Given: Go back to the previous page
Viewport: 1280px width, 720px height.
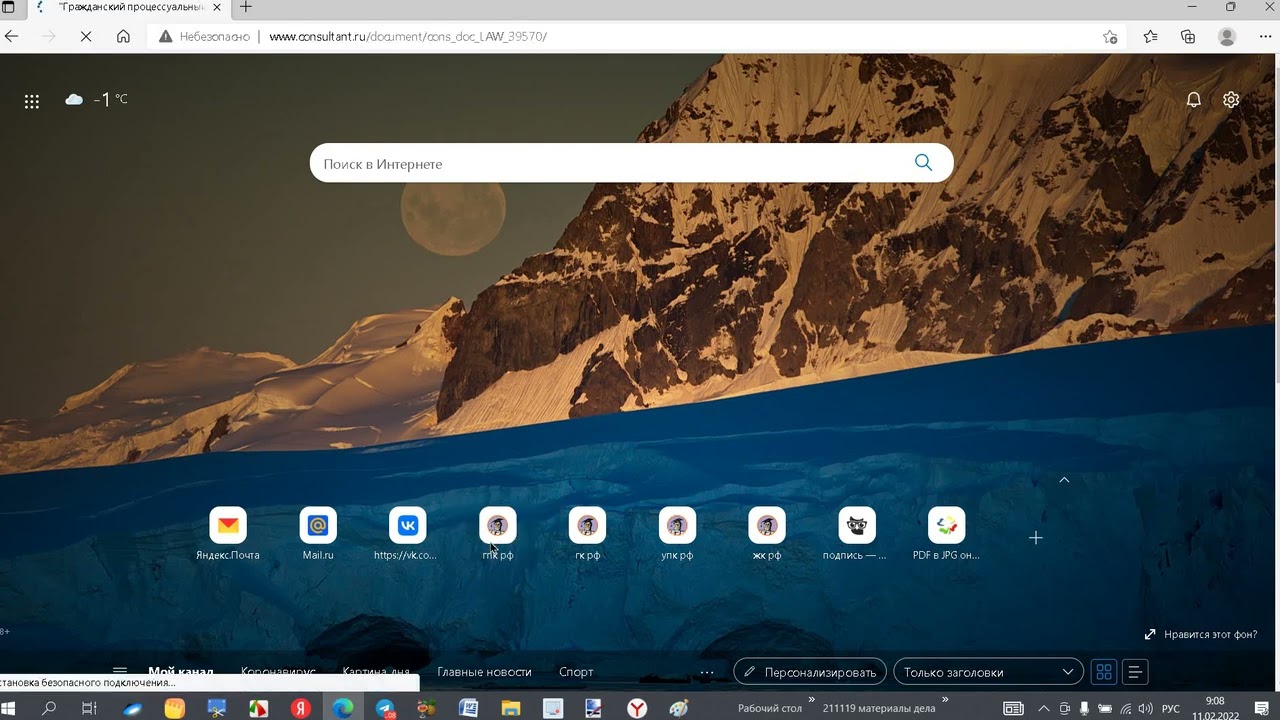Looking at the screenshot, I should click(x=12, y=36).
